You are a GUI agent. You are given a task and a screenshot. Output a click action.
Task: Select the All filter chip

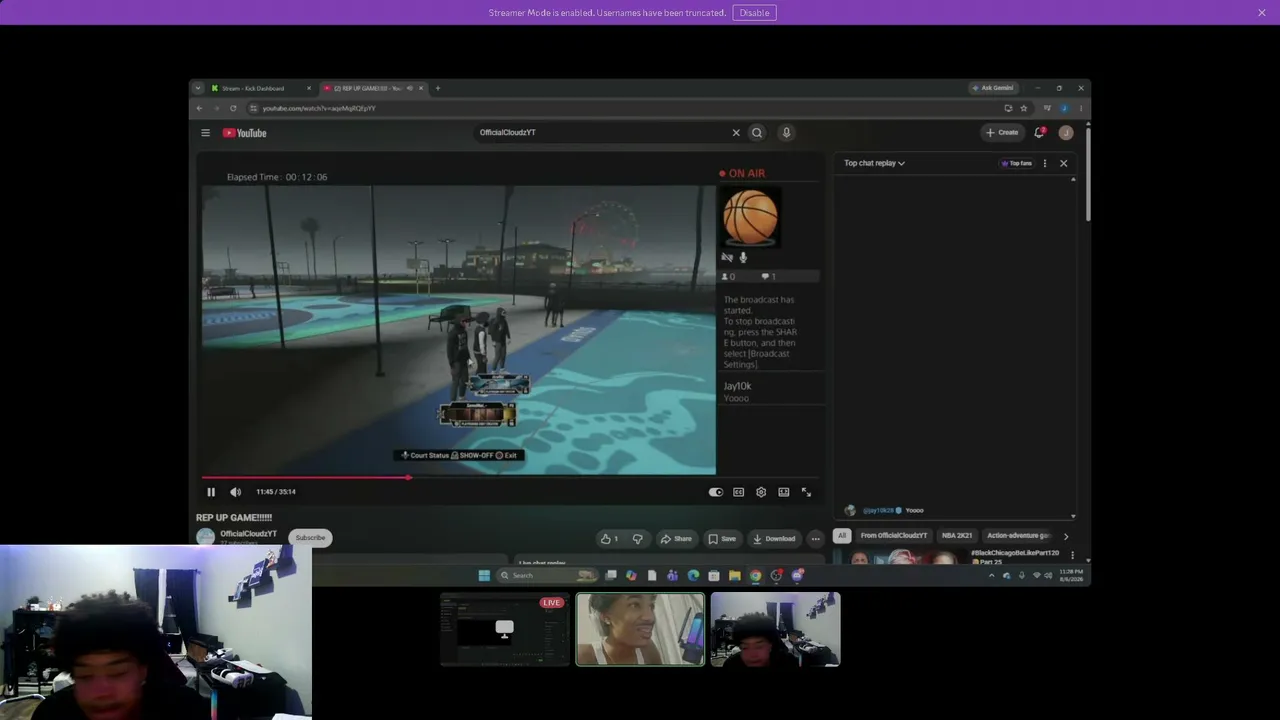pyautogui.click(x=842, y=536)
